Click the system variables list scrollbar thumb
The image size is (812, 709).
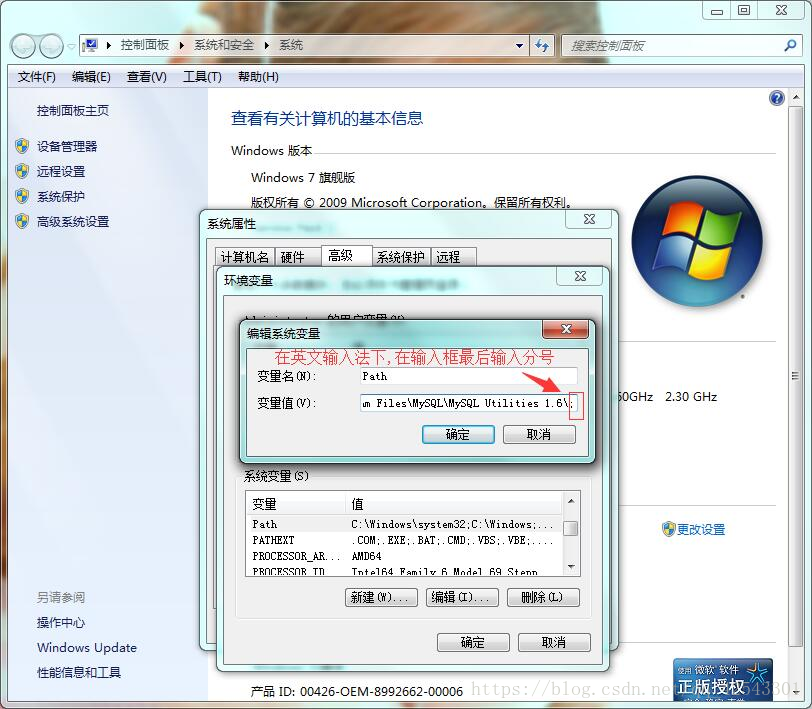pos(571,528)
